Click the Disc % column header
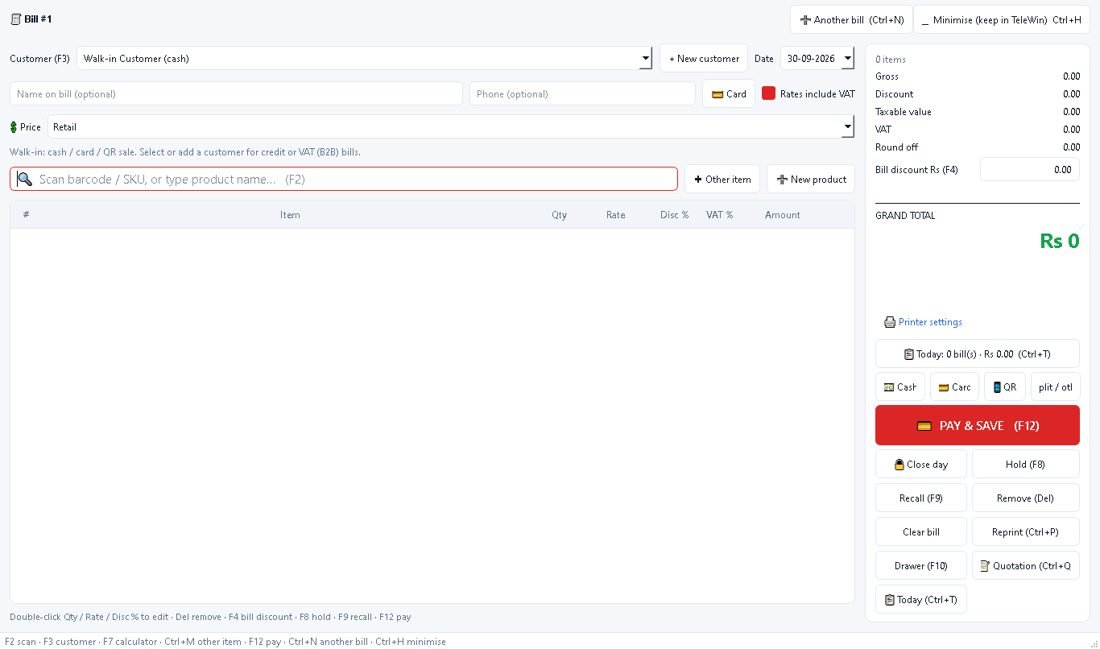This screenshot has width=1100, height=649. (674, 215)
